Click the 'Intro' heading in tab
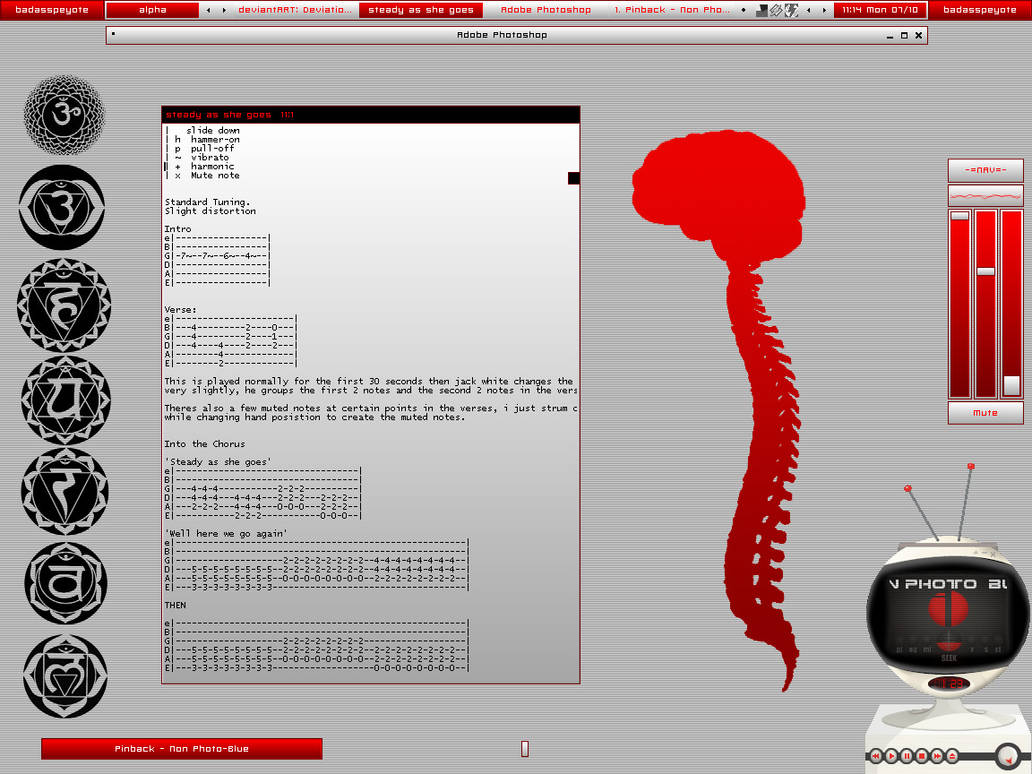The width and height of the screenshot is (1032, 774). click(178, 229)
